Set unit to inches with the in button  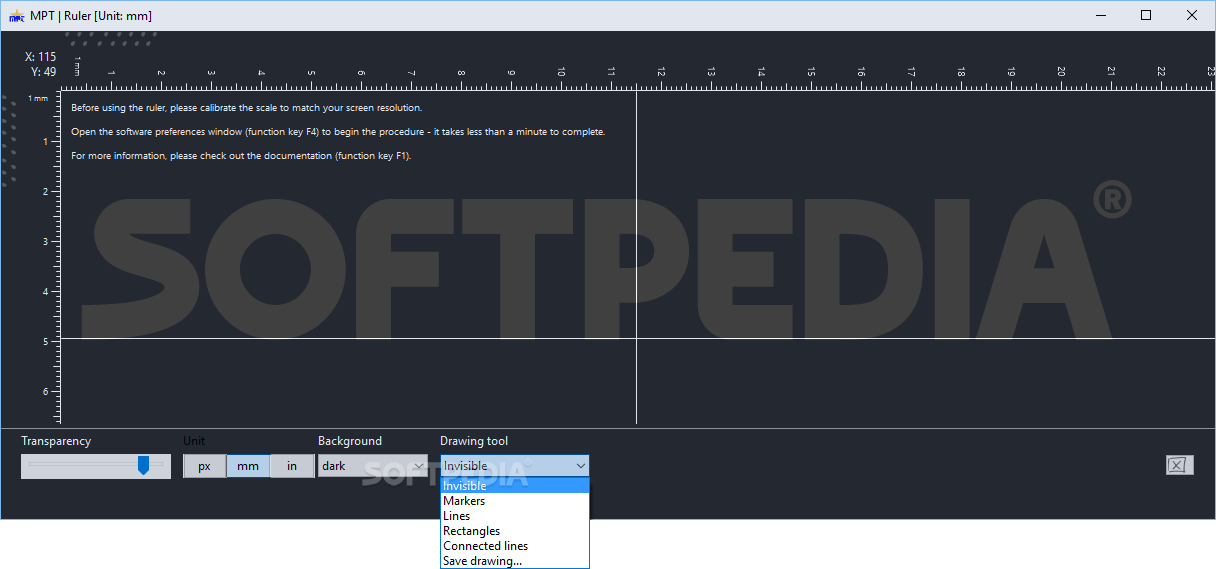(x=292, y=466)
